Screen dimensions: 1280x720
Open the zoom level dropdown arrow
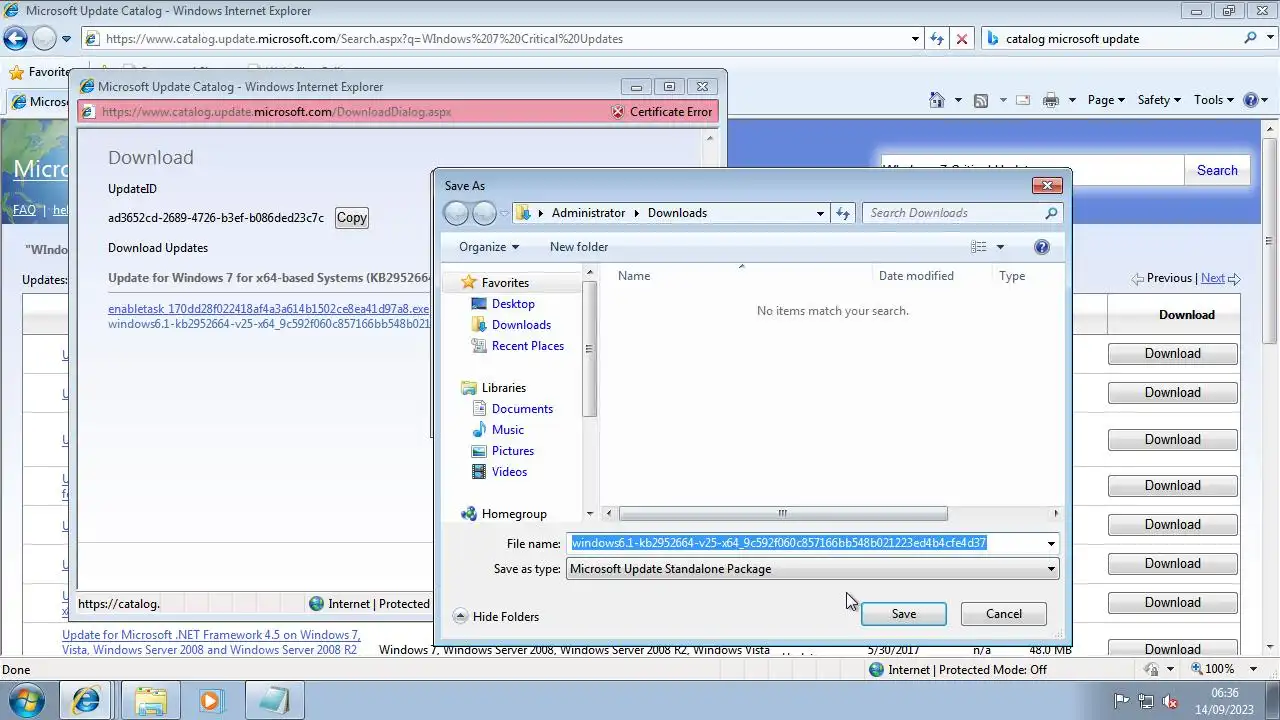tap(1255, 669)
